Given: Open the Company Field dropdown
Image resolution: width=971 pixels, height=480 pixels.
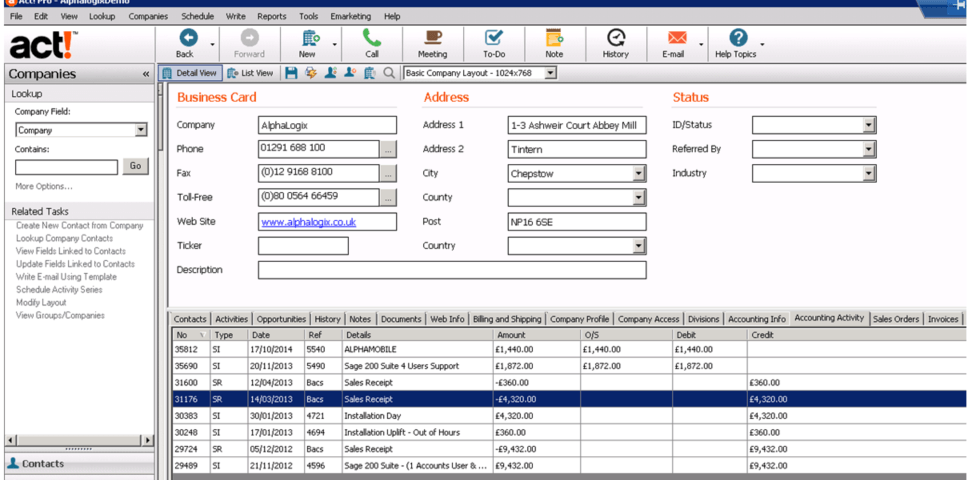Looking at the screenshot, I should click(141, 130).
